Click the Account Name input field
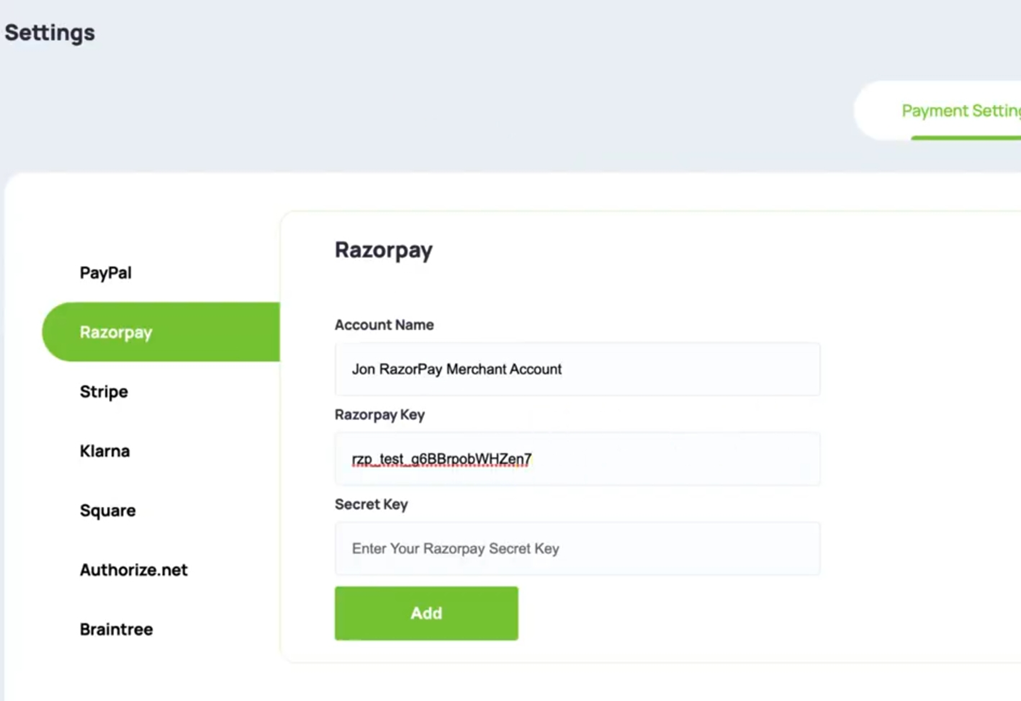Image resolution: width=1021 pixels, height=701 pixels. (577, 369)
